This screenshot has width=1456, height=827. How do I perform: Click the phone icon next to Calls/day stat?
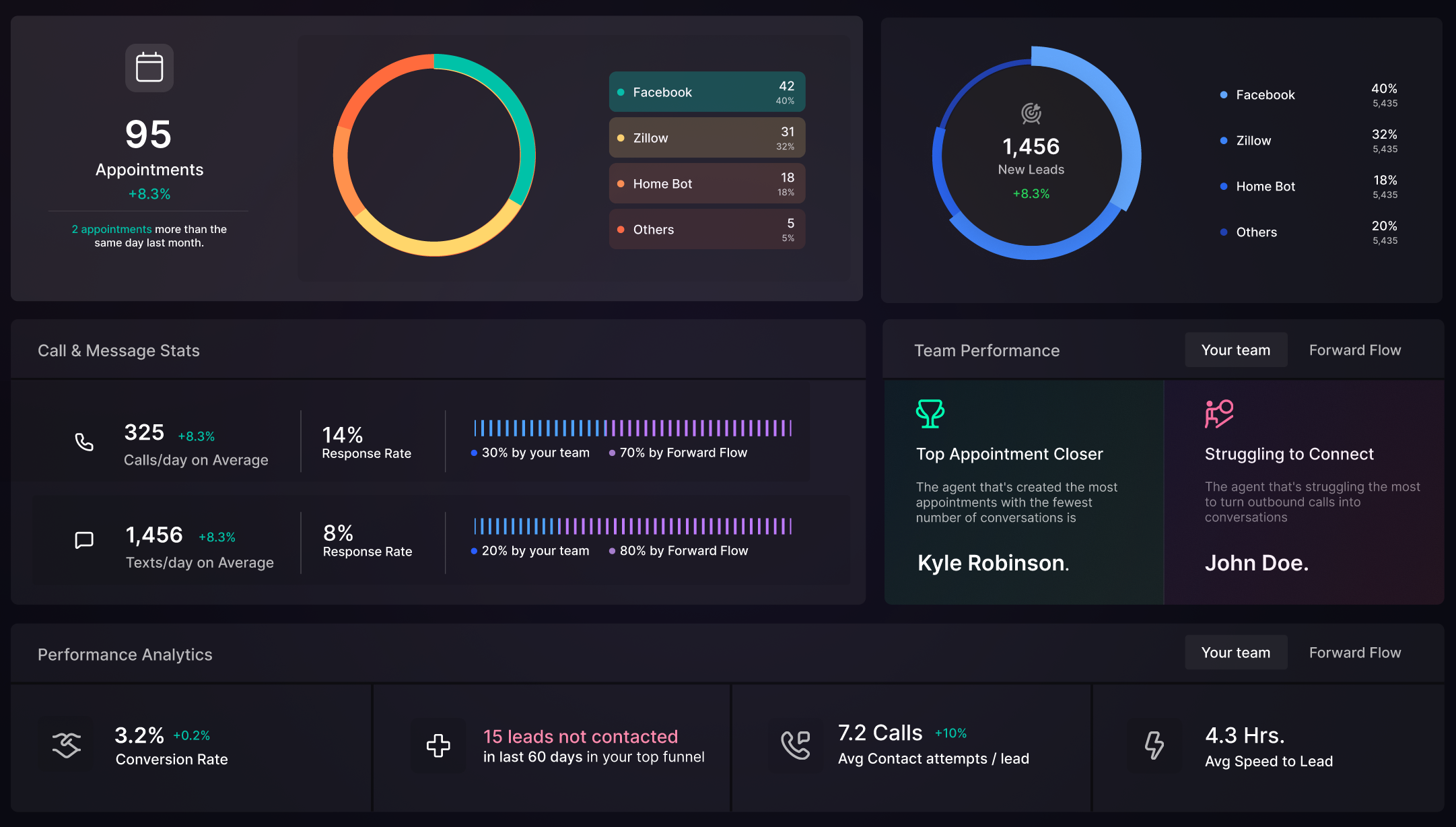83,442
